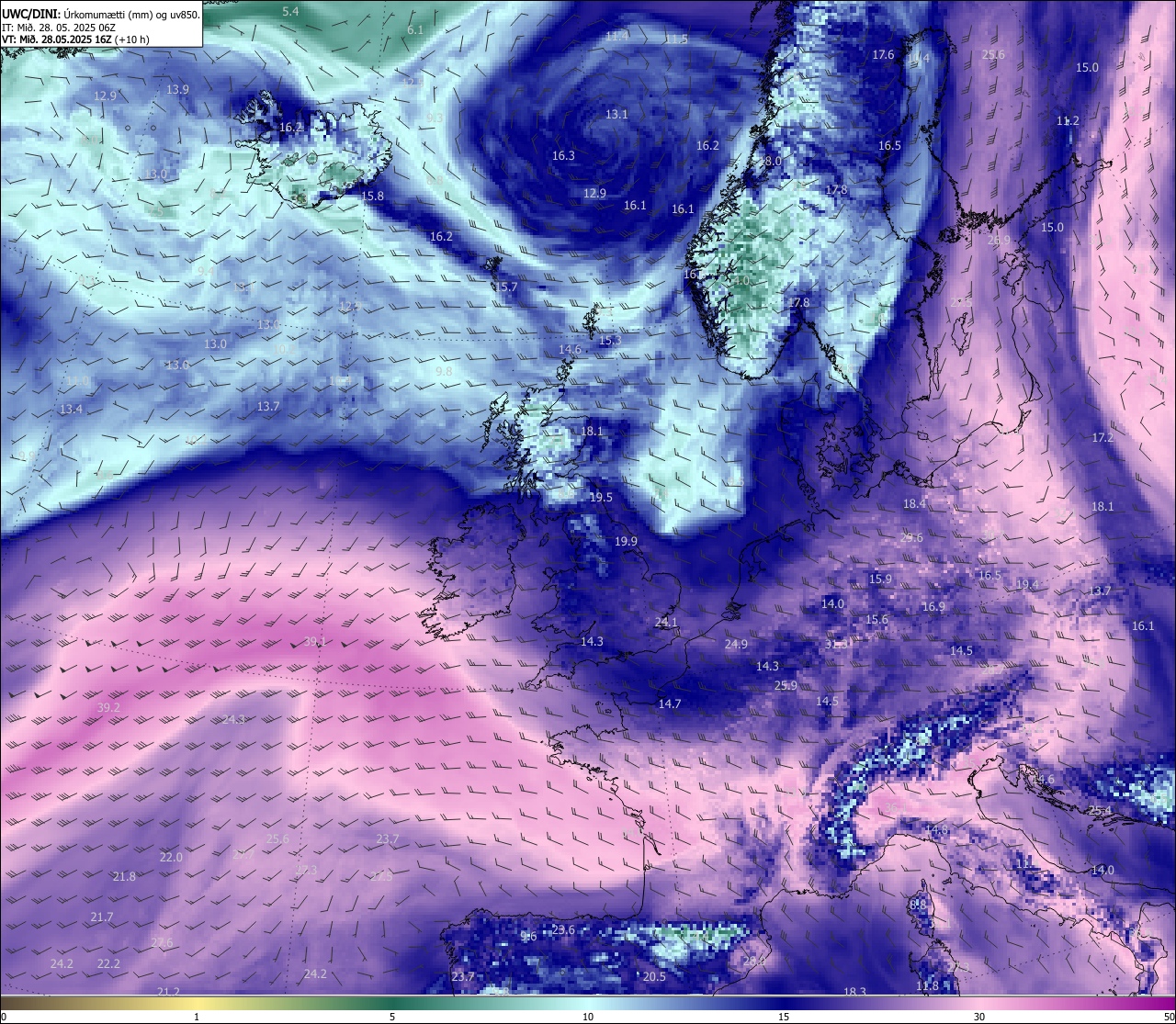The image size is (1176, 1024).
Task: Click the 17.2 value on the right side
Action: (1102, 437)
